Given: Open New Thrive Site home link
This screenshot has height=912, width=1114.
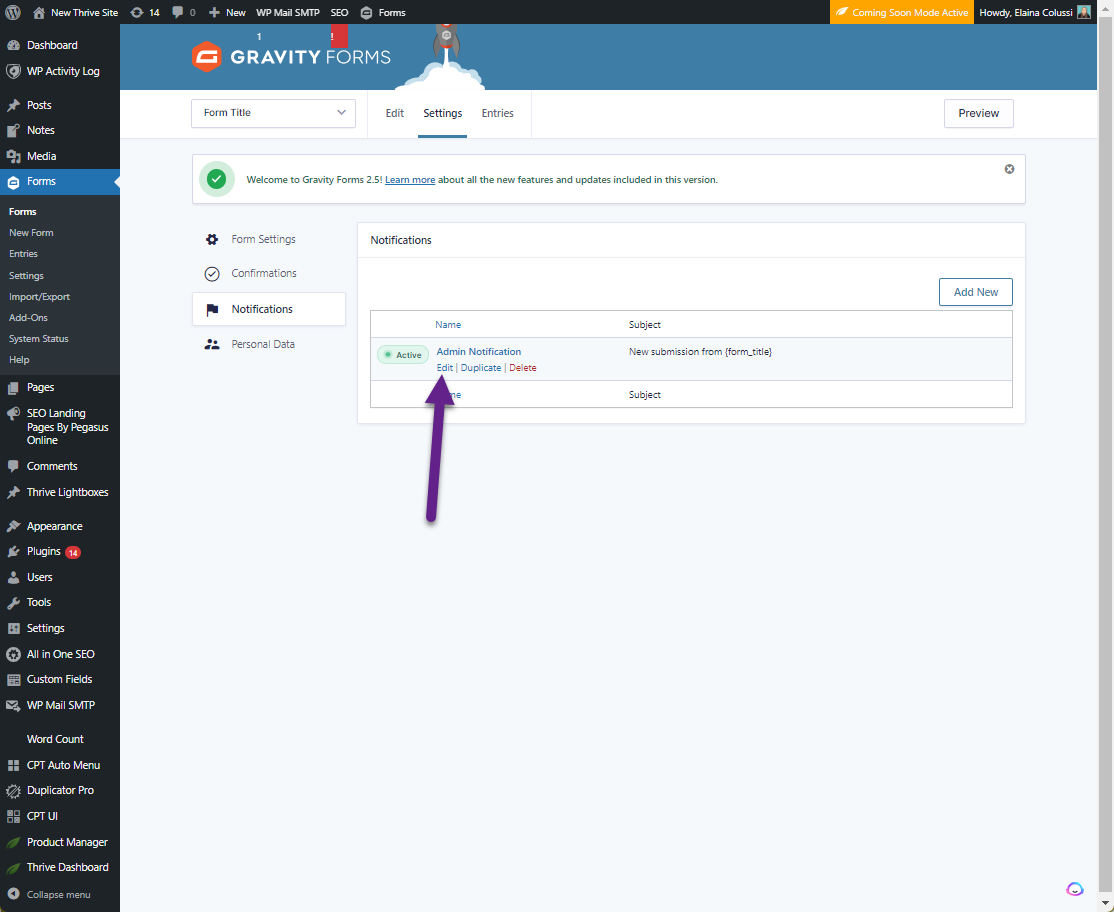Looking at the screenshot, I should tap(75, 12).
